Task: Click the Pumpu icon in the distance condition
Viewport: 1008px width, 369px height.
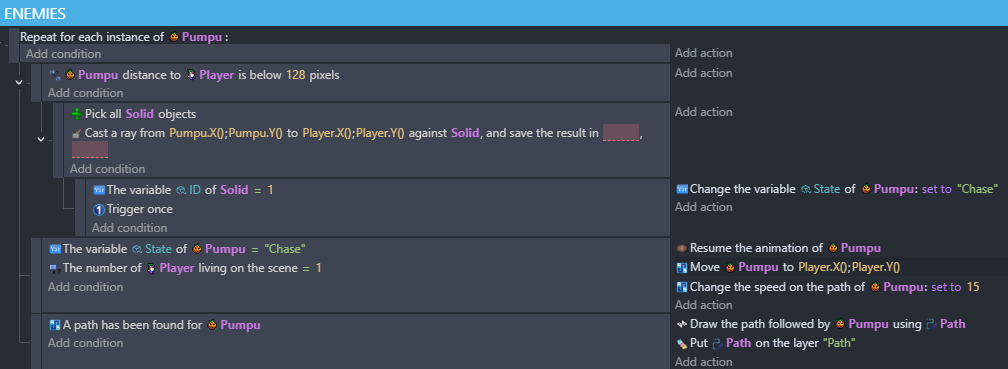Action: [x=70, y=75]
